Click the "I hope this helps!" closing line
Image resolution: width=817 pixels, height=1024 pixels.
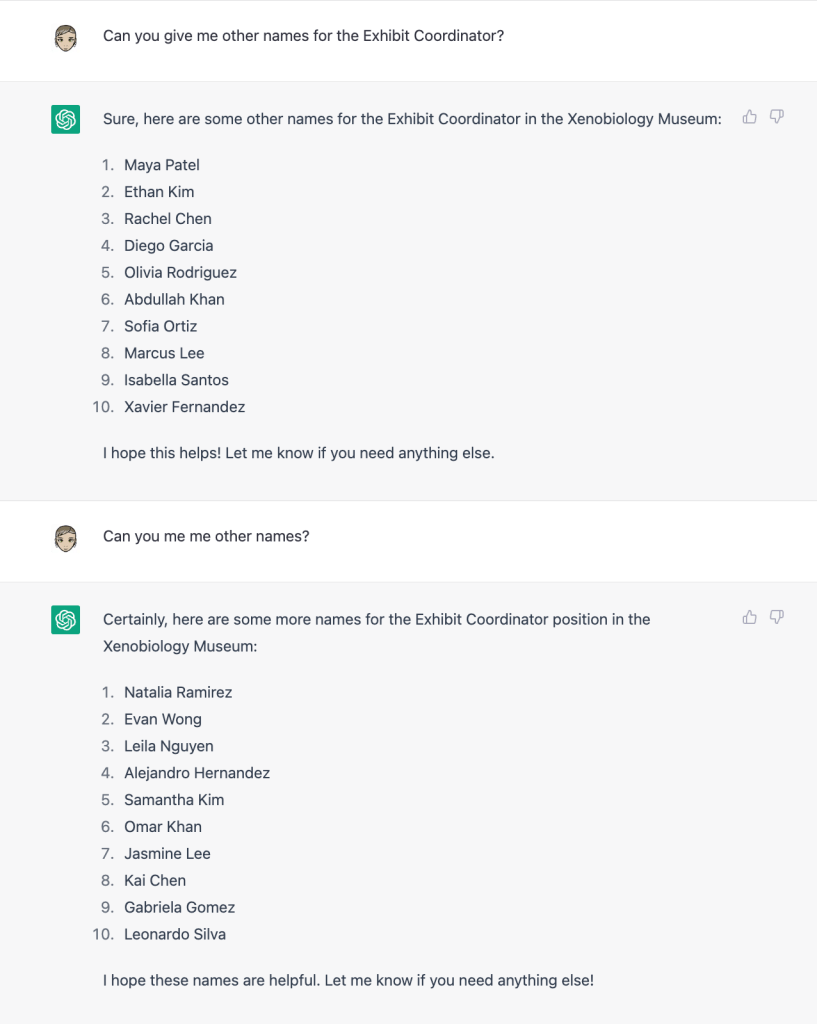coord(298,453)
